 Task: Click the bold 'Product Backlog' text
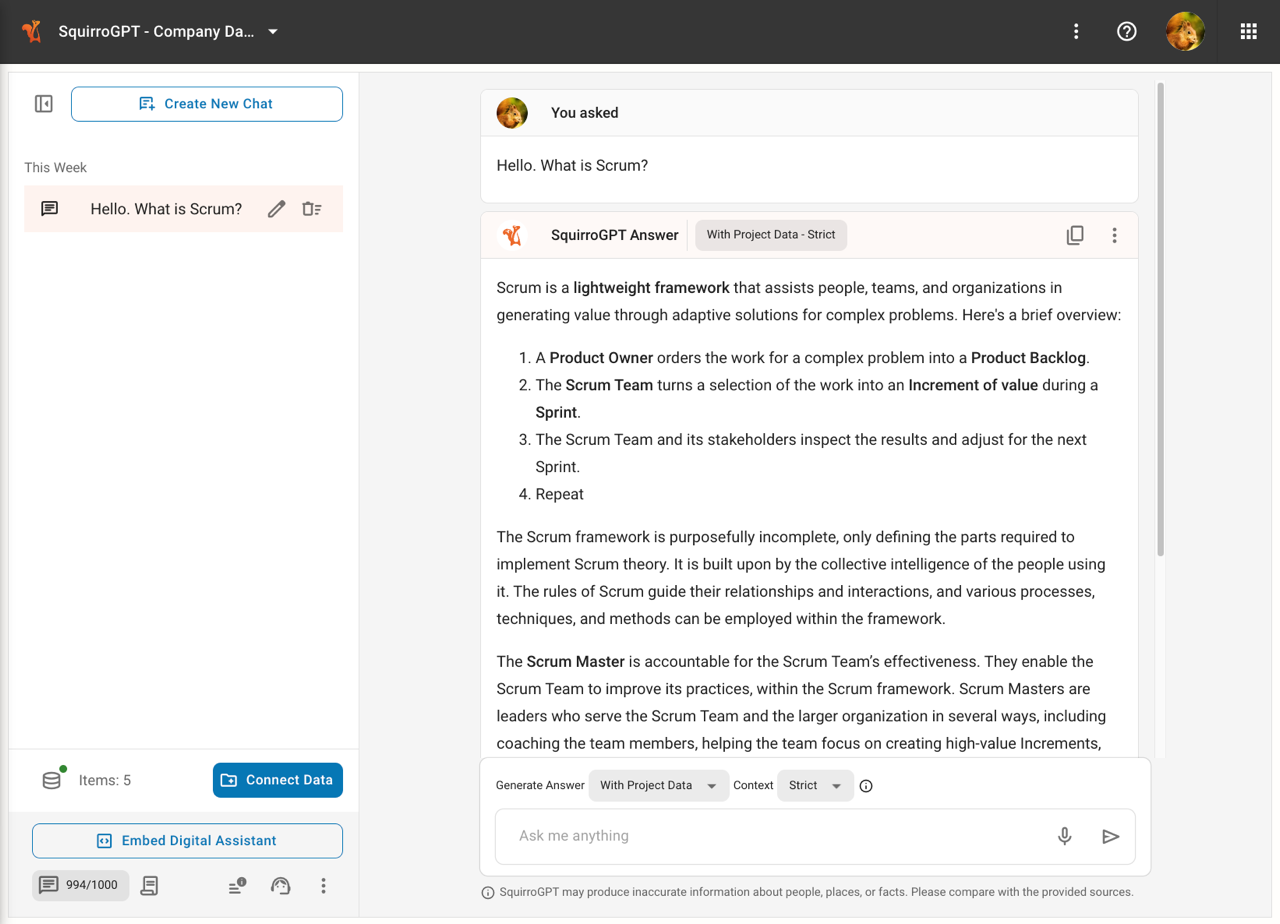click(1029, 358)
